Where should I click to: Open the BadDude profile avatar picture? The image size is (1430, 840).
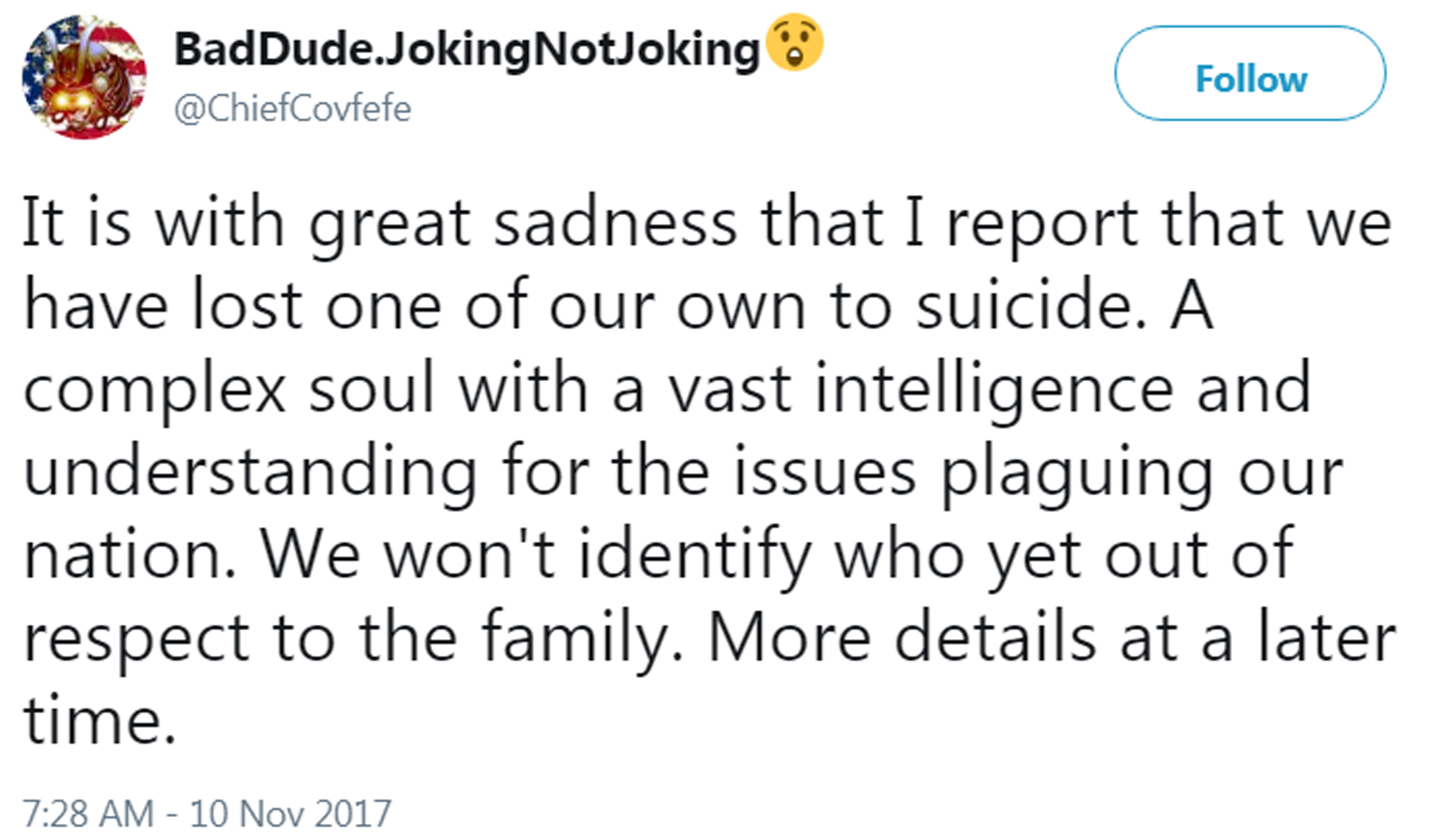(x=84, y=77)
